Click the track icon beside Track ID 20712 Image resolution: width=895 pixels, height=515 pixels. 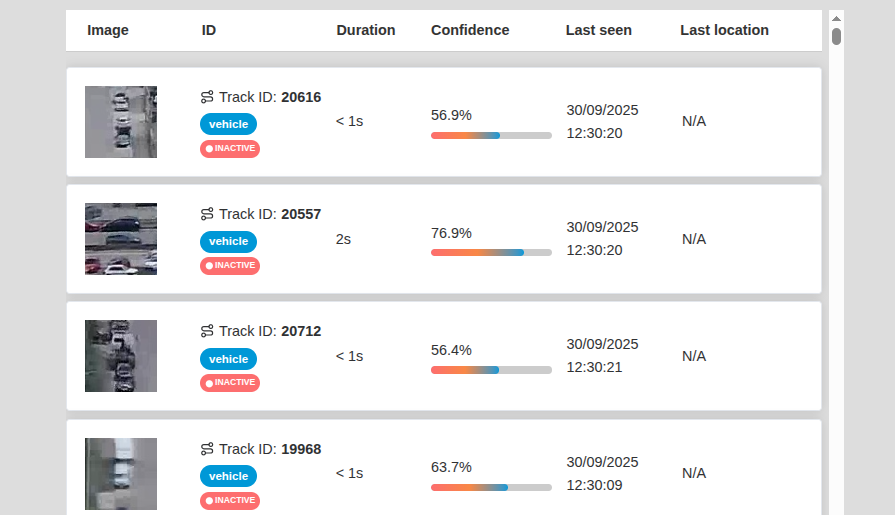207,331
